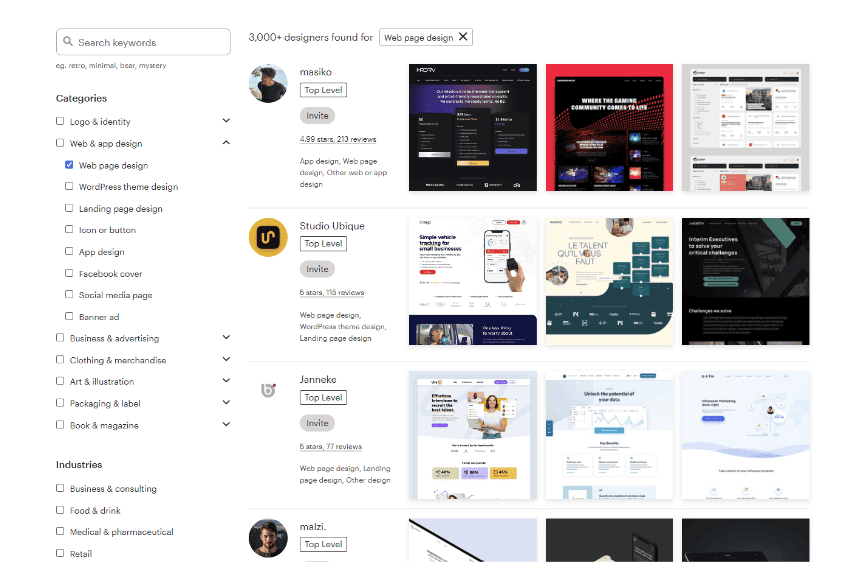
Task: Invite Studio Ubique to your project
Action: tap(317, 269)
